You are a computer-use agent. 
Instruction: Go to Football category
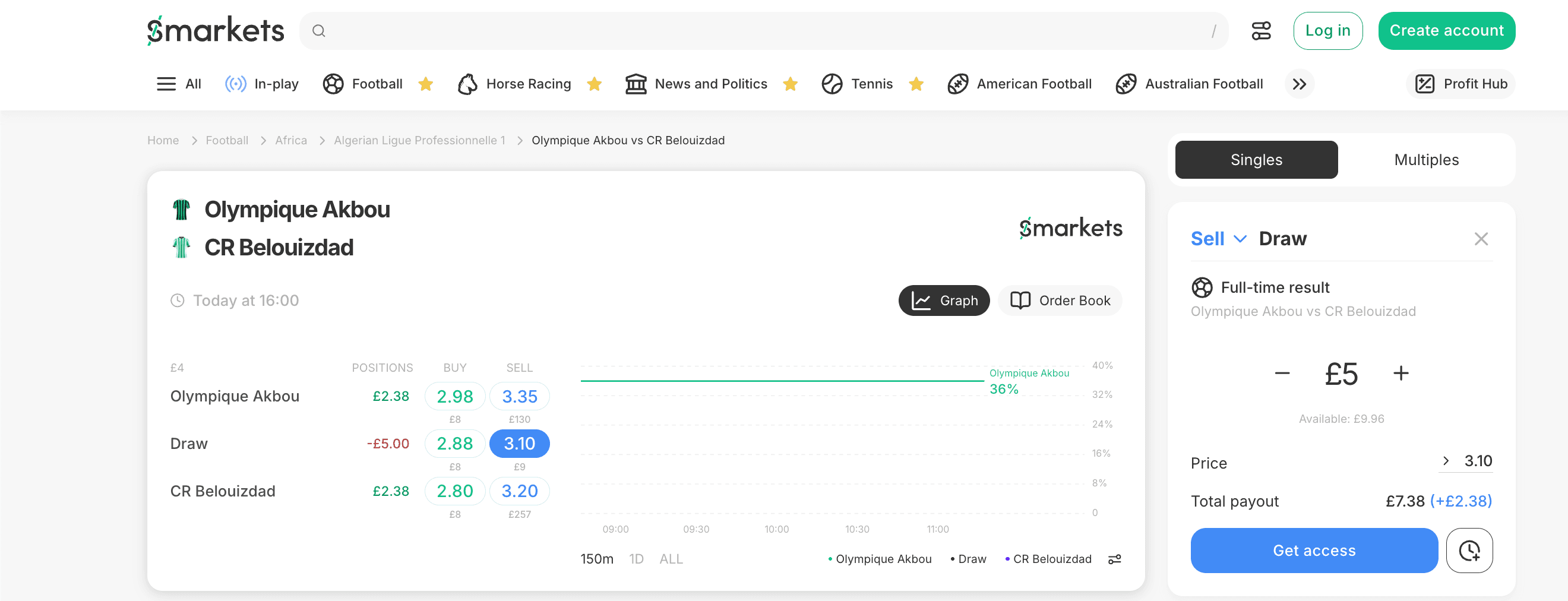pos(363,84)
